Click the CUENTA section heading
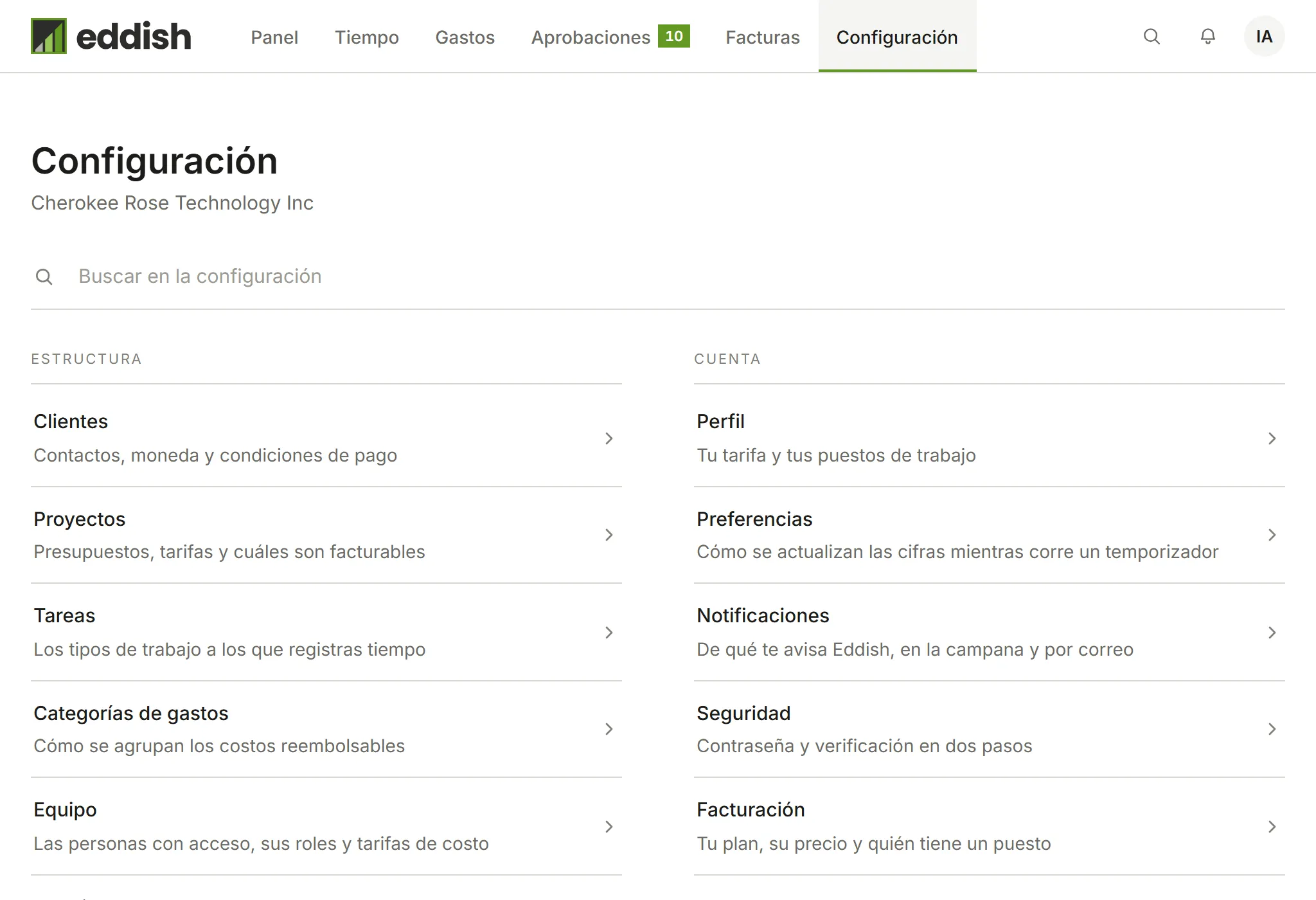1316x900 pixels. click(x=727, y=359)
